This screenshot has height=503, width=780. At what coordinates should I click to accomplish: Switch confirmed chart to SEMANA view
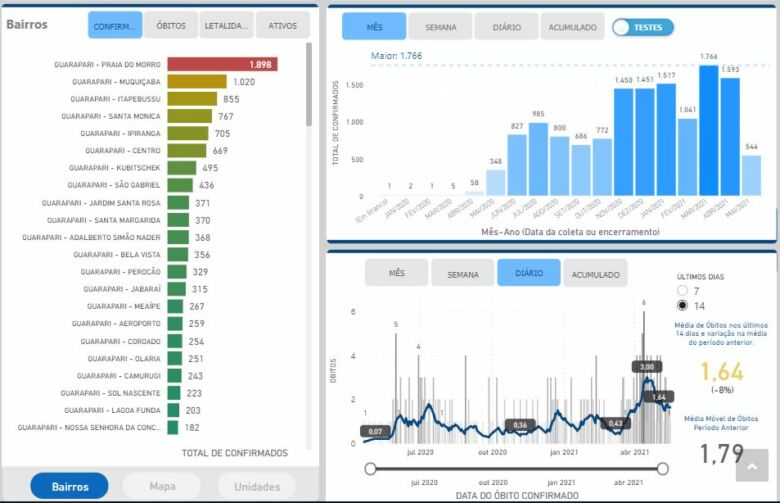pyautogui.click(x=440, y=27)
